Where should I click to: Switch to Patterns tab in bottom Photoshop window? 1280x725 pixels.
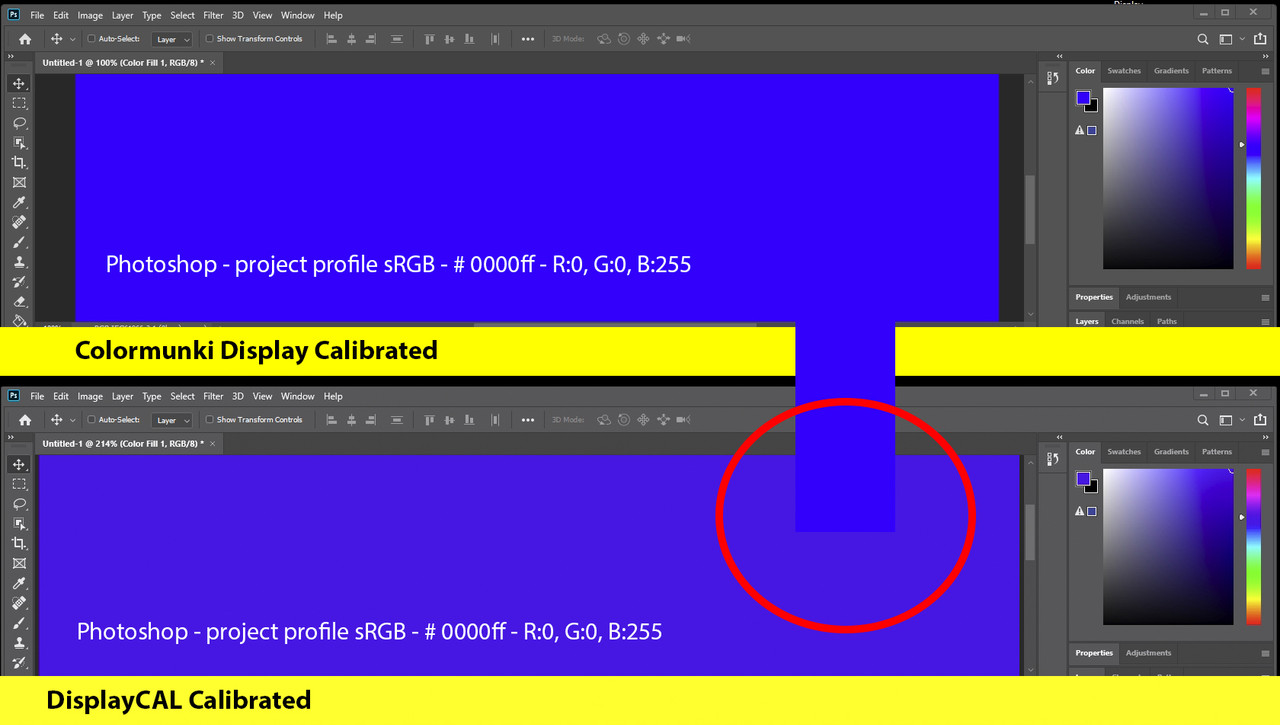(1217, 452)
